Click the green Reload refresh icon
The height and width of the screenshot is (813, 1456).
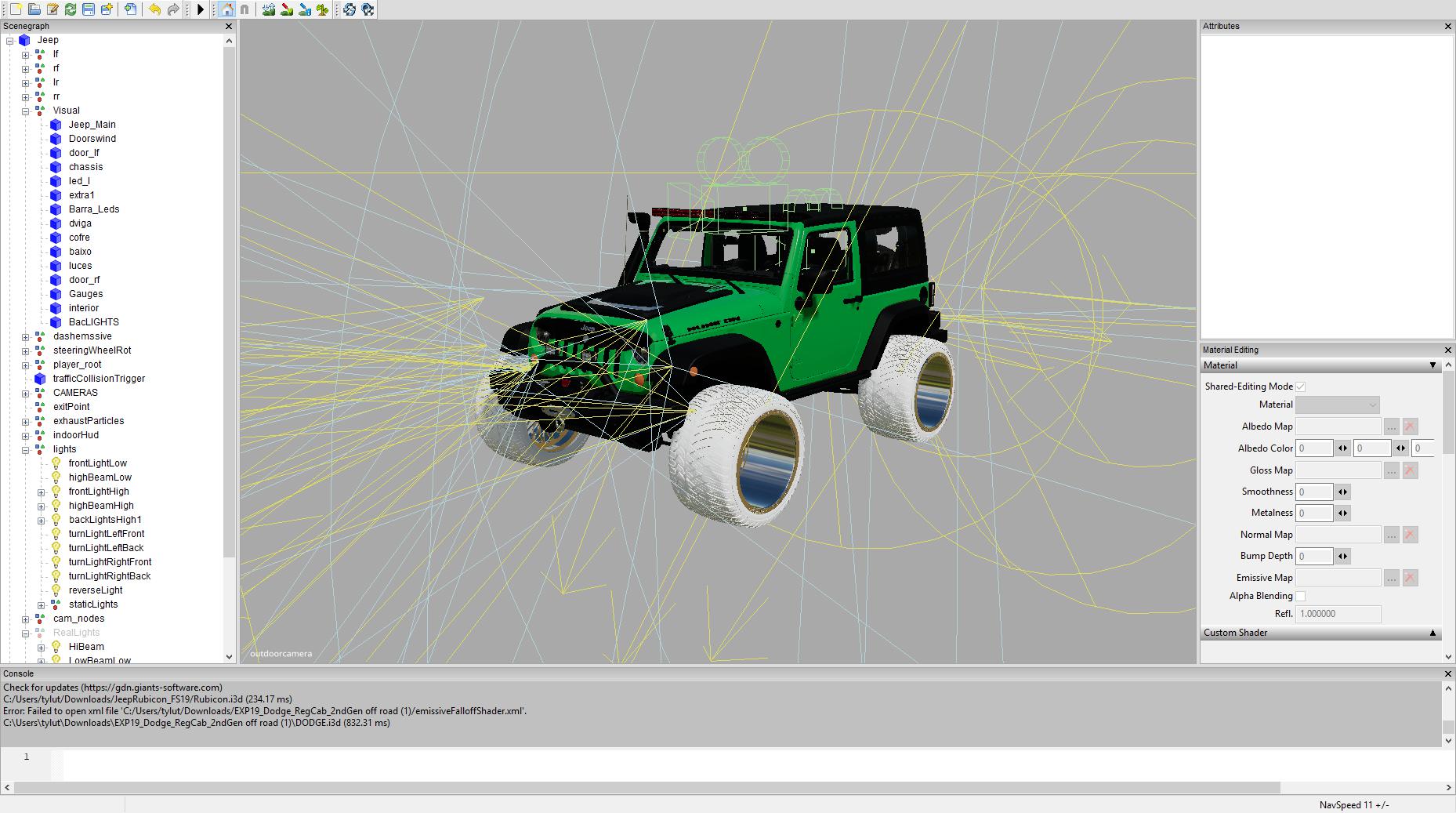(71, 9)
